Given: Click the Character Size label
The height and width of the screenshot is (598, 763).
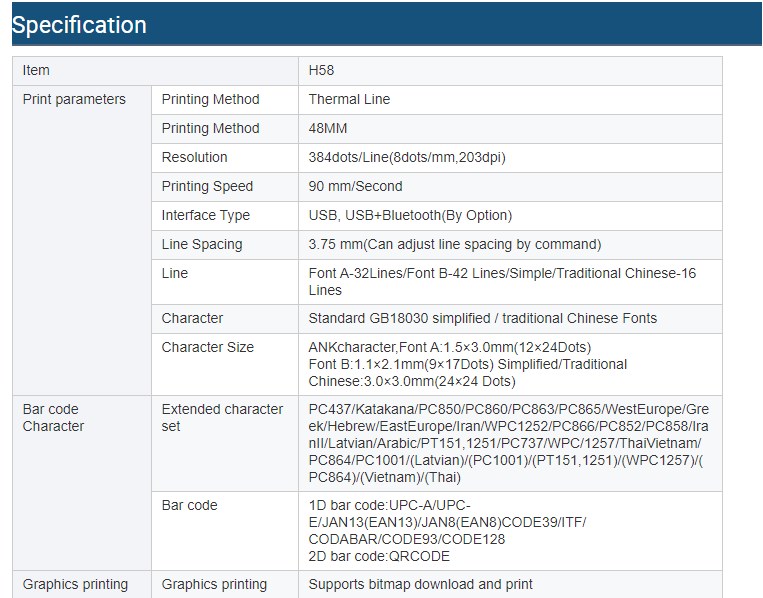Looking at the screenshot, I should point(207,347).
